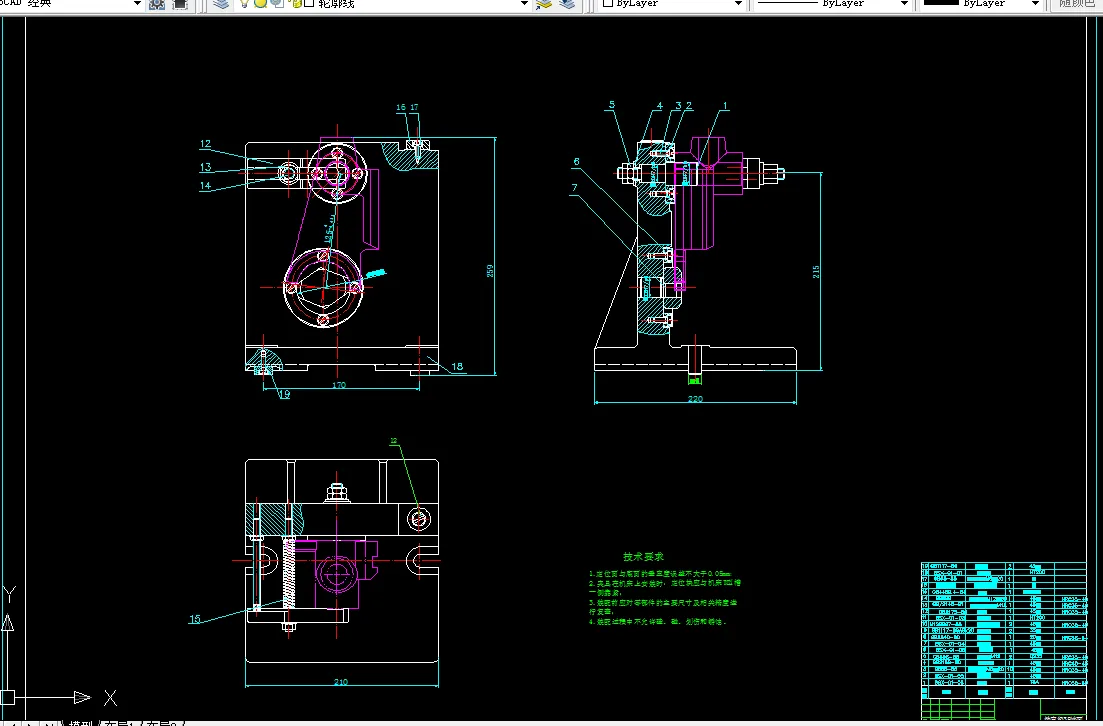Viewport: 1103px width, 726px height.
Task: Click the My Workspace monitor icon
Action: click(x=180, y=4)
